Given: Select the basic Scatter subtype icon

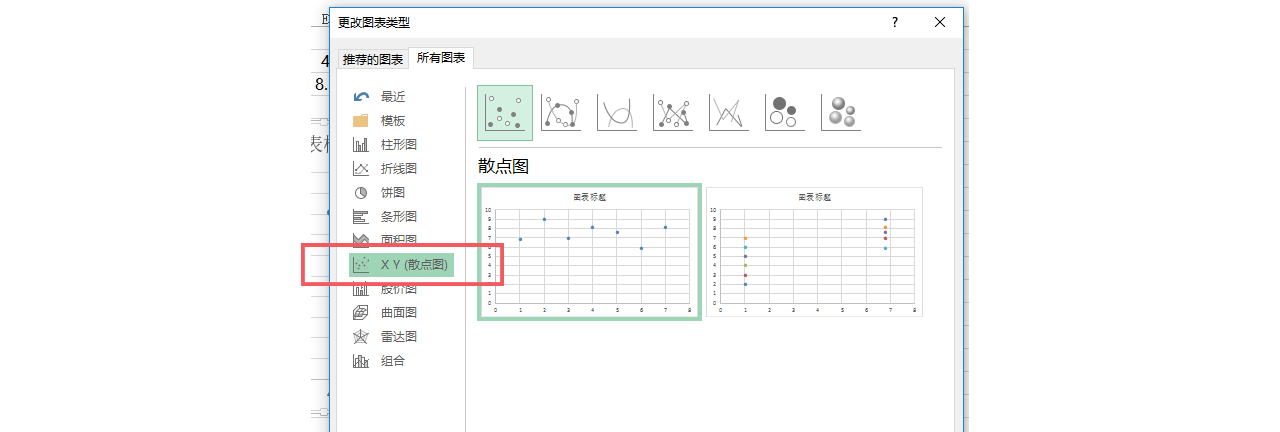Looking at the screenshot, I should click(505, 113).
